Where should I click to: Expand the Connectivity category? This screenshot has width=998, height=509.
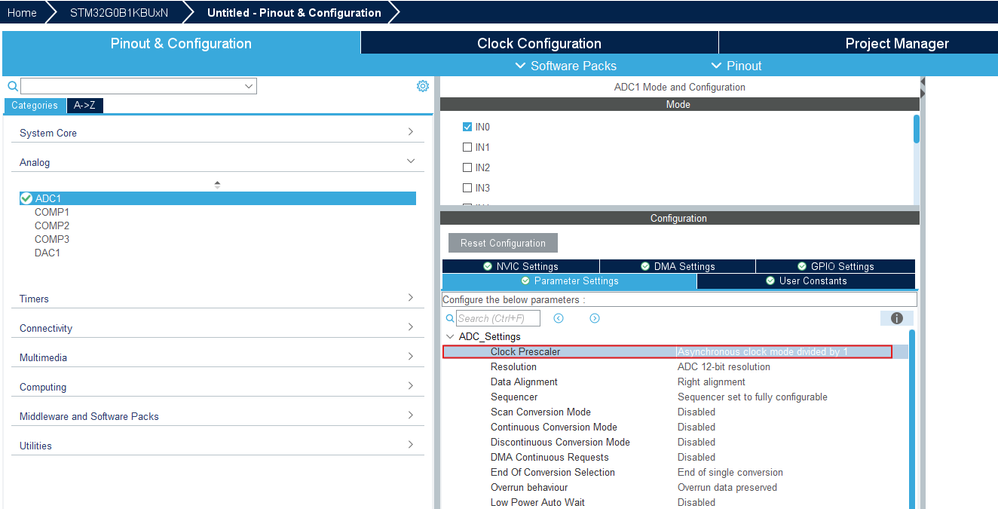[411, 326]
